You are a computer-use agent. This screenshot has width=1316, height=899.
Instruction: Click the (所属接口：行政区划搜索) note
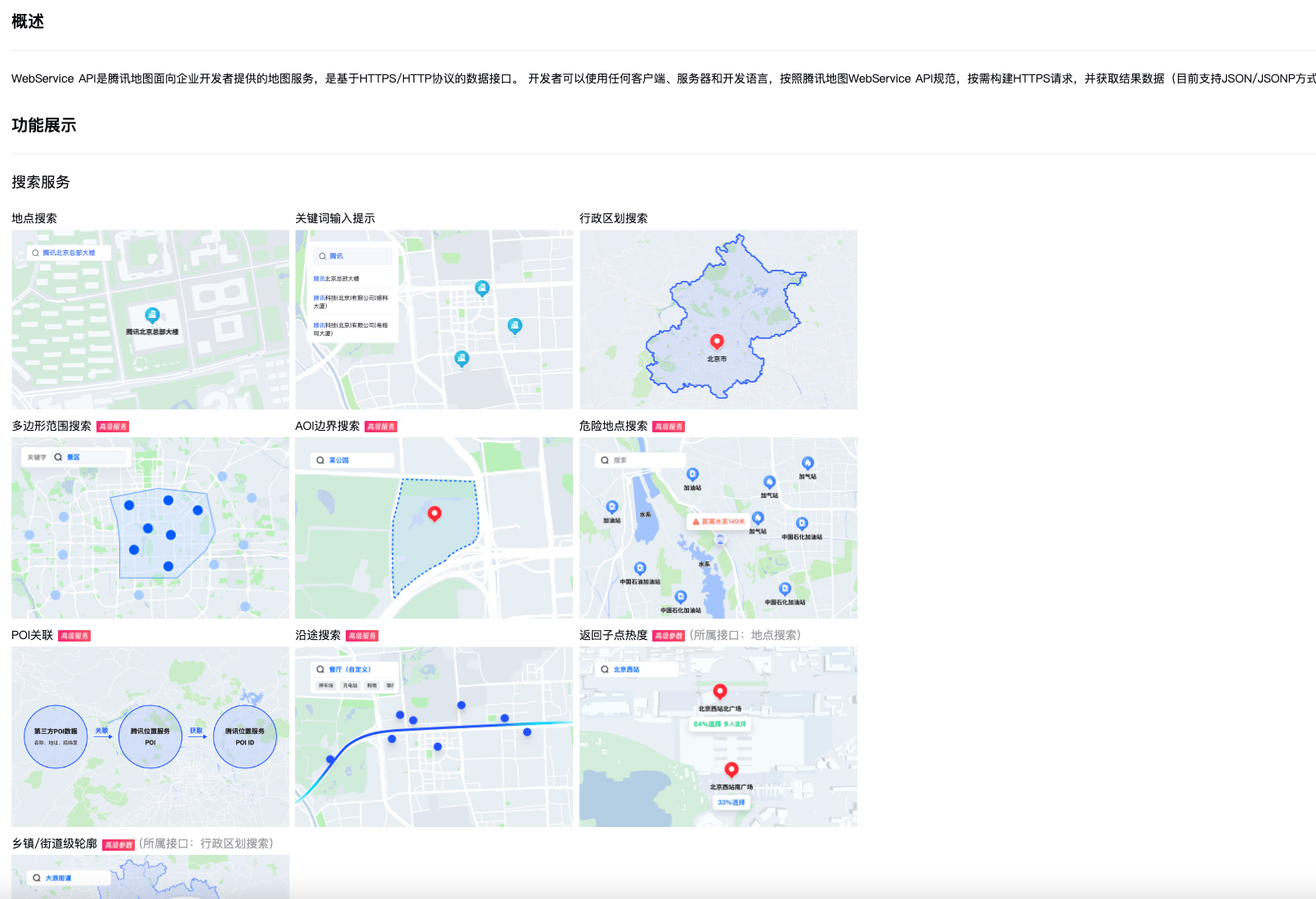(x=206, y=843)
